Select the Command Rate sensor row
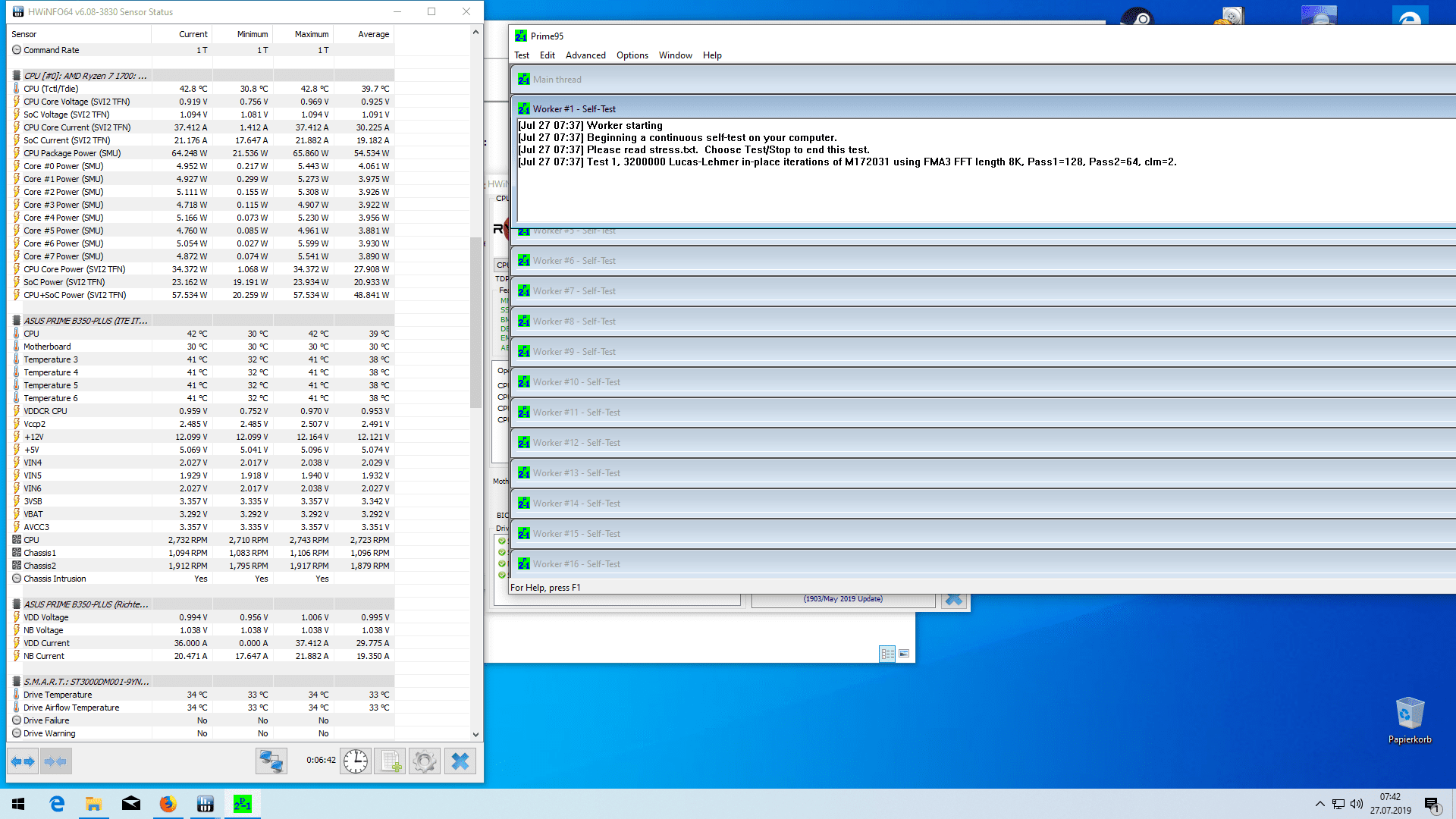The image size is (1456, 819). pyautogui.click(x=201, y=50)
